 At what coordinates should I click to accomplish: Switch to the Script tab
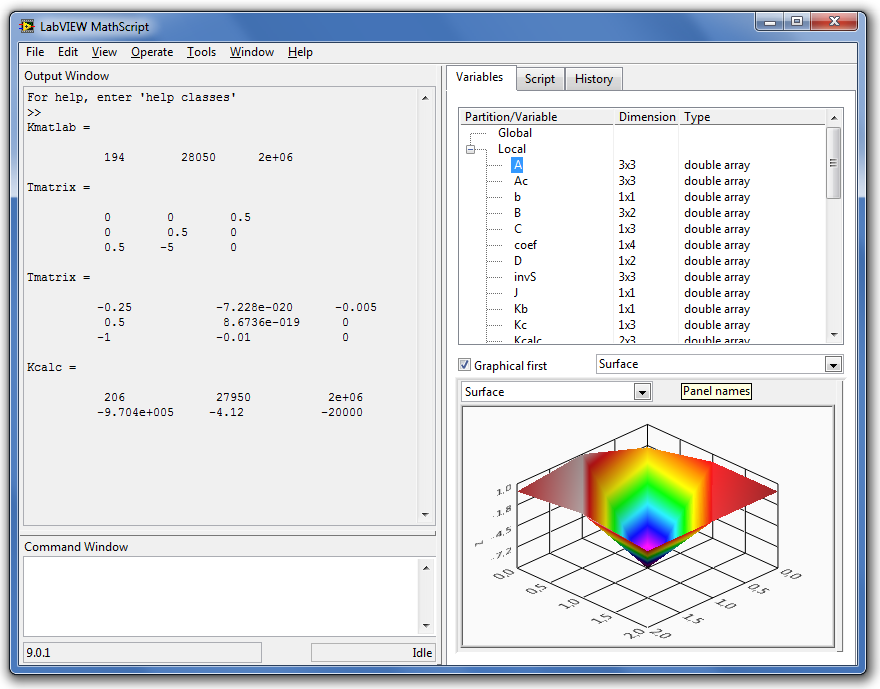(x=540, y=79)
